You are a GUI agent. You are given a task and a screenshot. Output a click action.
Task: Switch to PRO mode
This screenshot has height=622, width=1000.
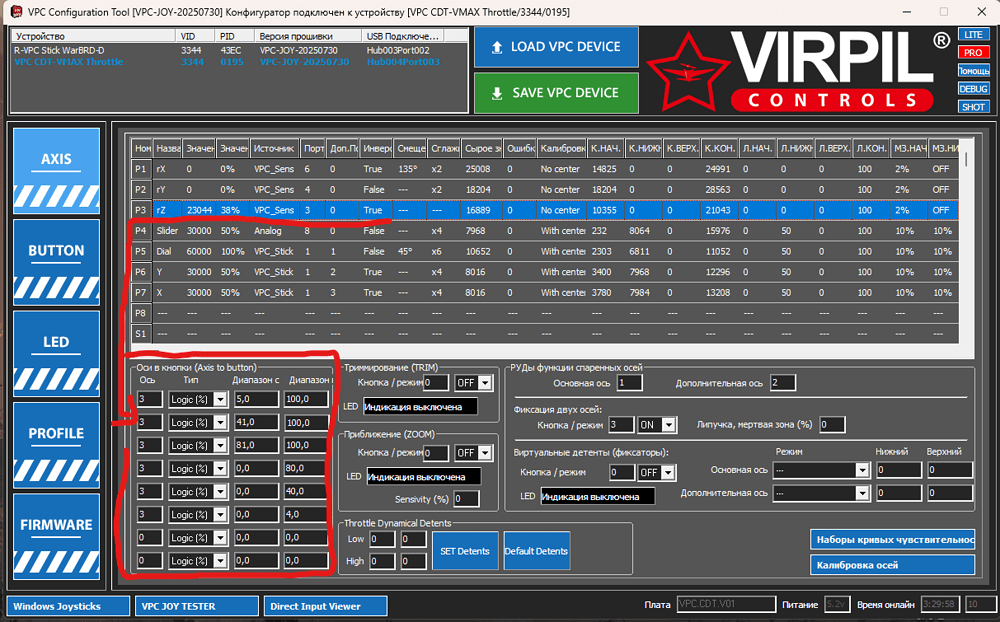[973, 52]
